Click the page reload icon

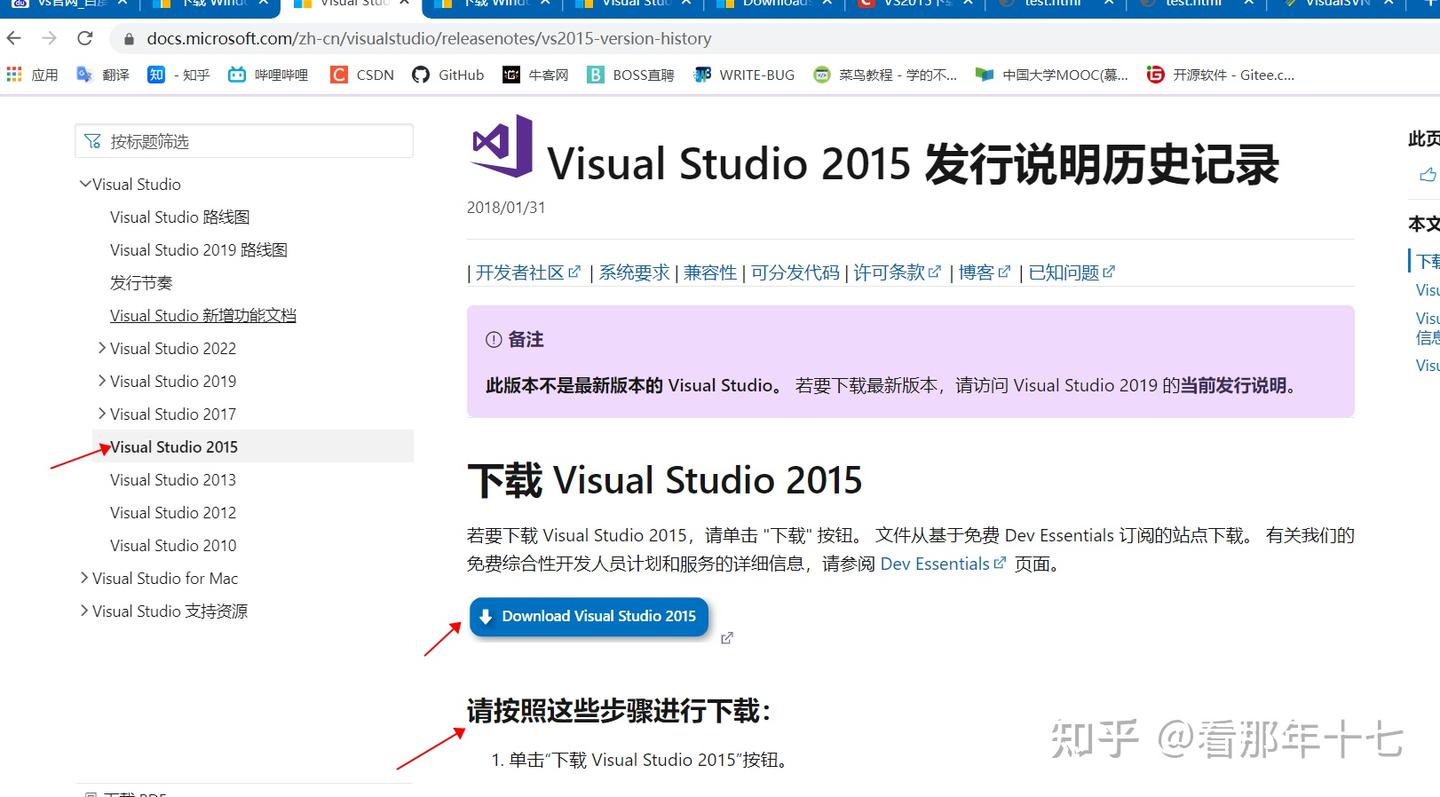click(85, 38)
